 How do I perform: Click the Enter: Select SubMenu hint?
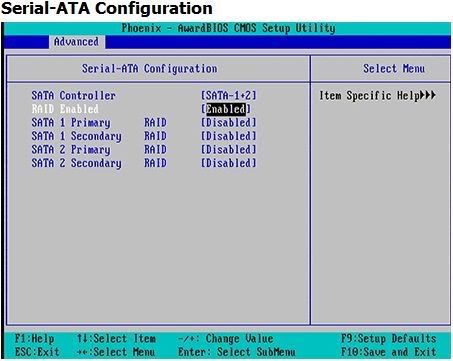pos(237,352)
